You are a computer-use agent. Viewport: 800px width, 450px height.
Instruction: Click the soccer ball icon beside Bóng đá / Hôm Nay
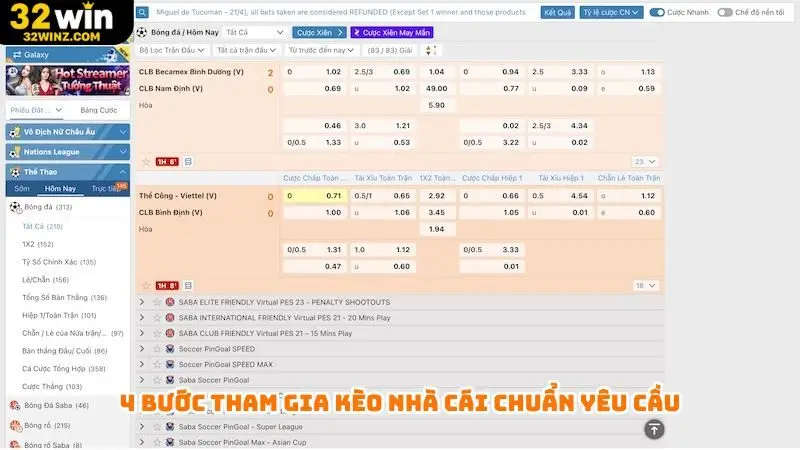[142, 32]
